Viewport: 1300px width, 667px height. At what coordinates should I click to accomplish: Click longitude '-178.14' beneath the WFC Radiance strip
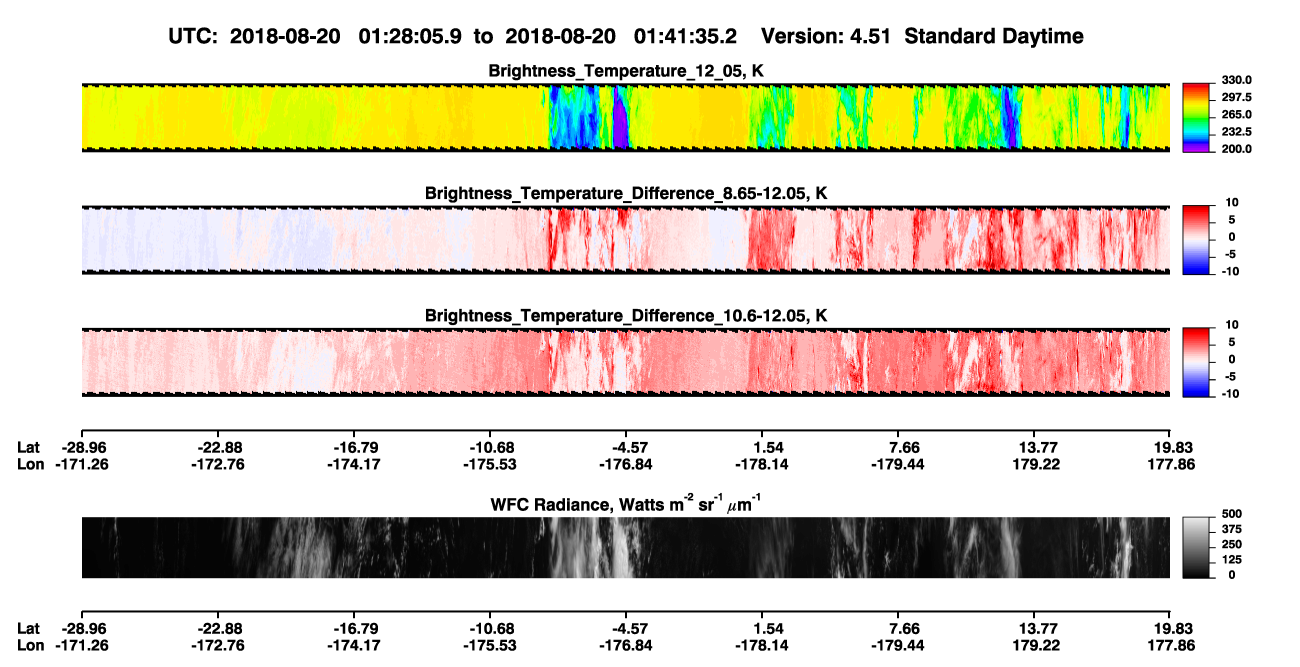[x=762, y=646]
